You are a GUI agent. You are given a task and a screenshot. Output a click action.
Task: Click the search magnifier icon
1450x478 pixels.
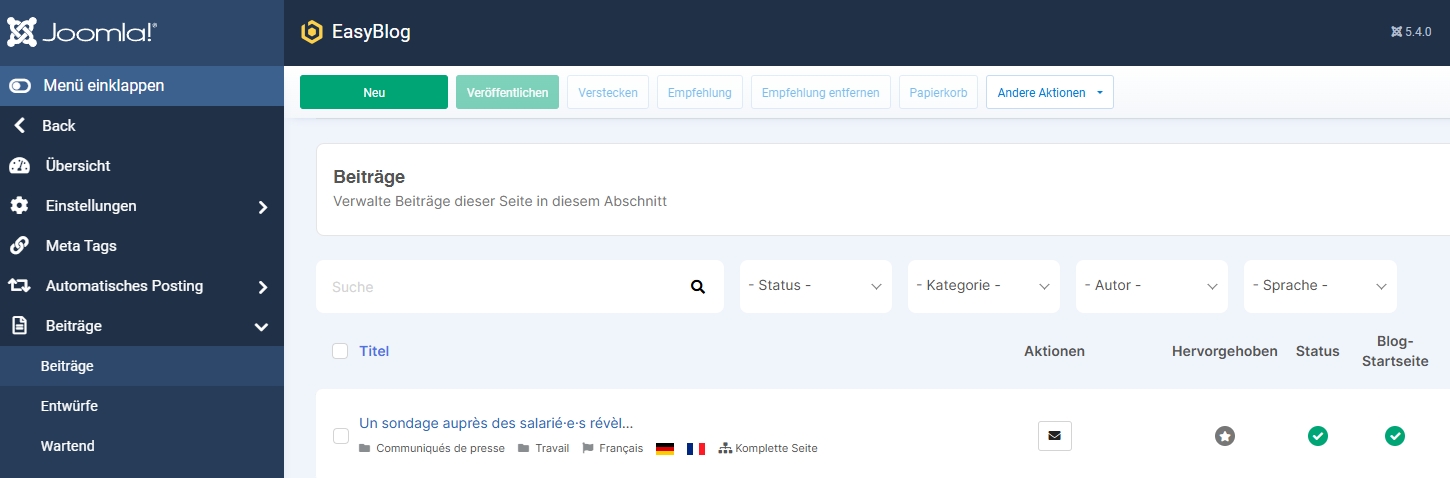pos(697,287)
